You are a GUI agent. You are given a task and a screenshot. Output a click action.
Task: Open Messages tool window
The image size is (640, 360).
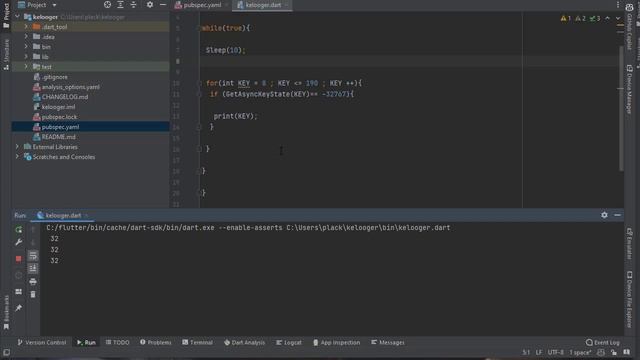(388, 342)
